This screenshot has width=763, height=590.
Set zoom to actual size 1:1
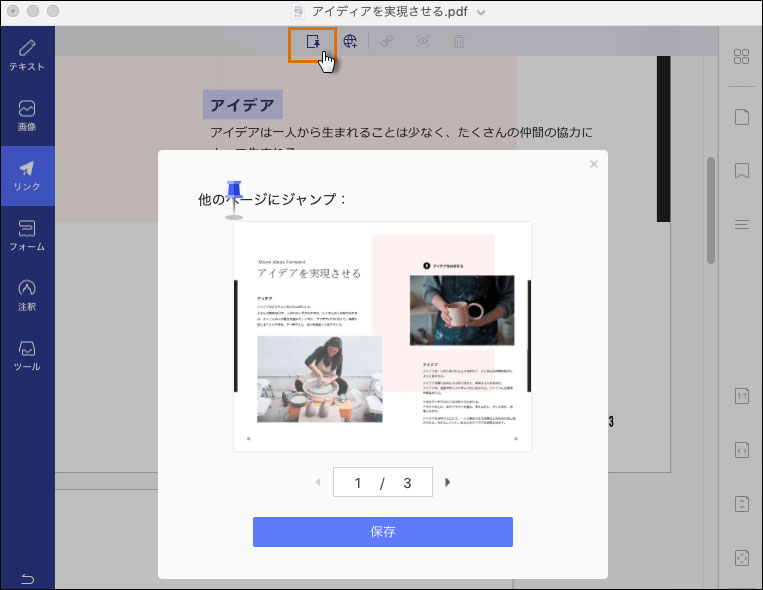tap(742, 396)
